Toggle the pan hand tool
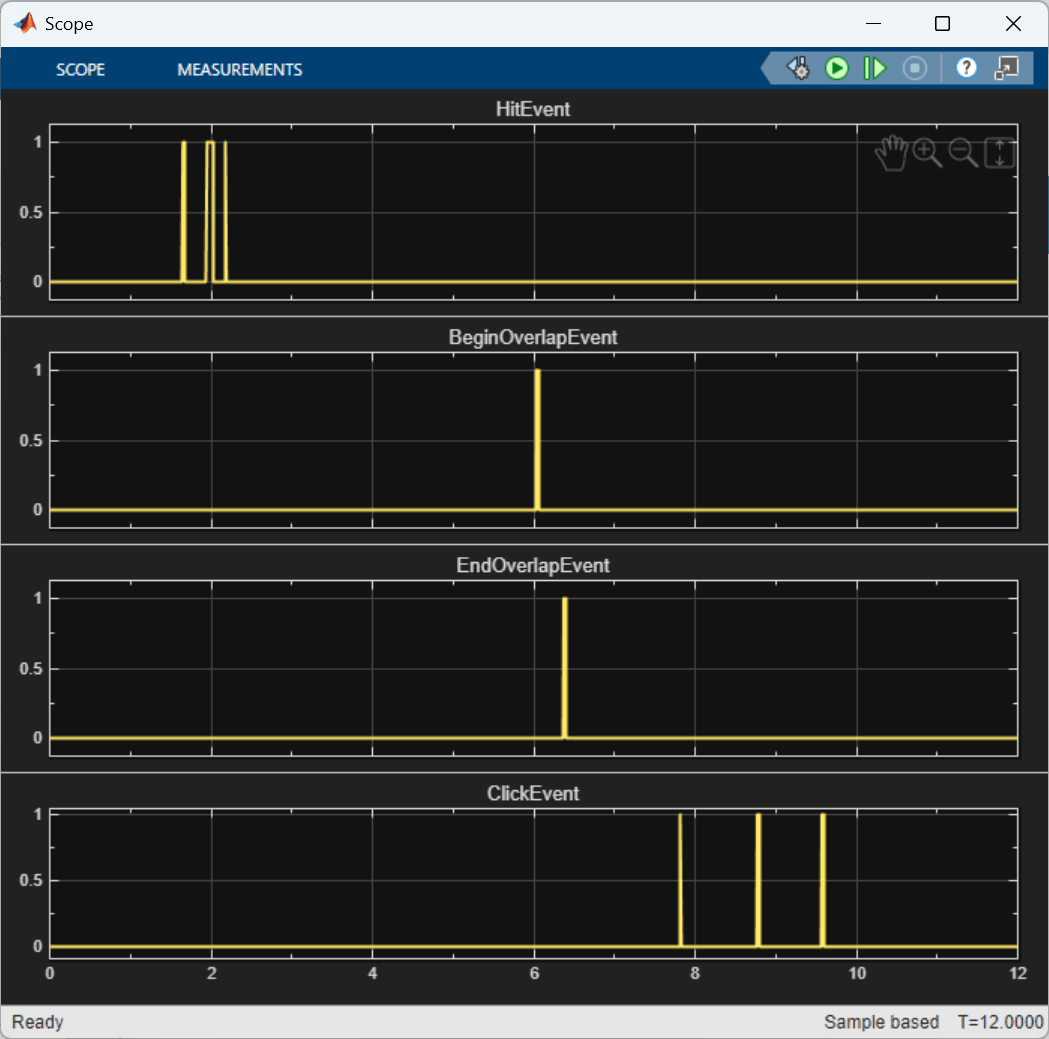This screenshot has height=1039, width=1049. click(891, 152)
